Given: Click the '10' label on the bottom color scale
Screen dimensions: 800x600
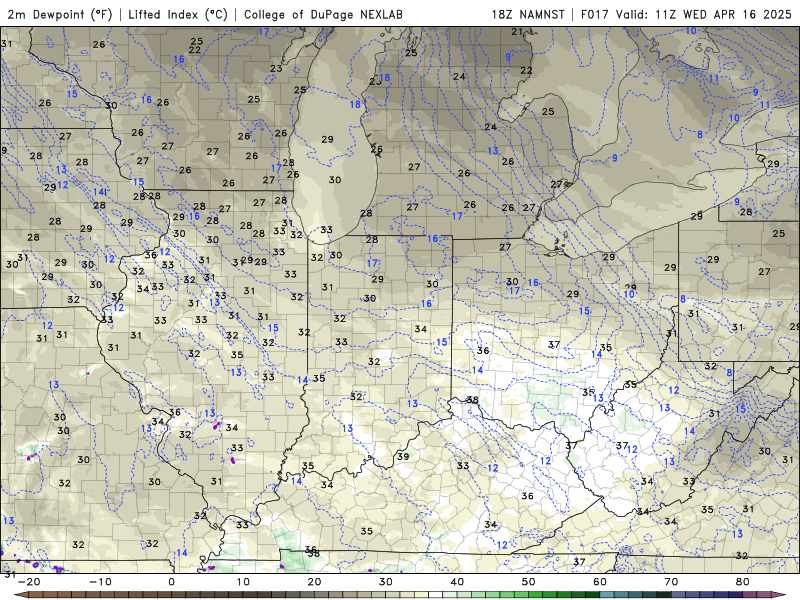Looking at the screenshot, I should 243,582.
